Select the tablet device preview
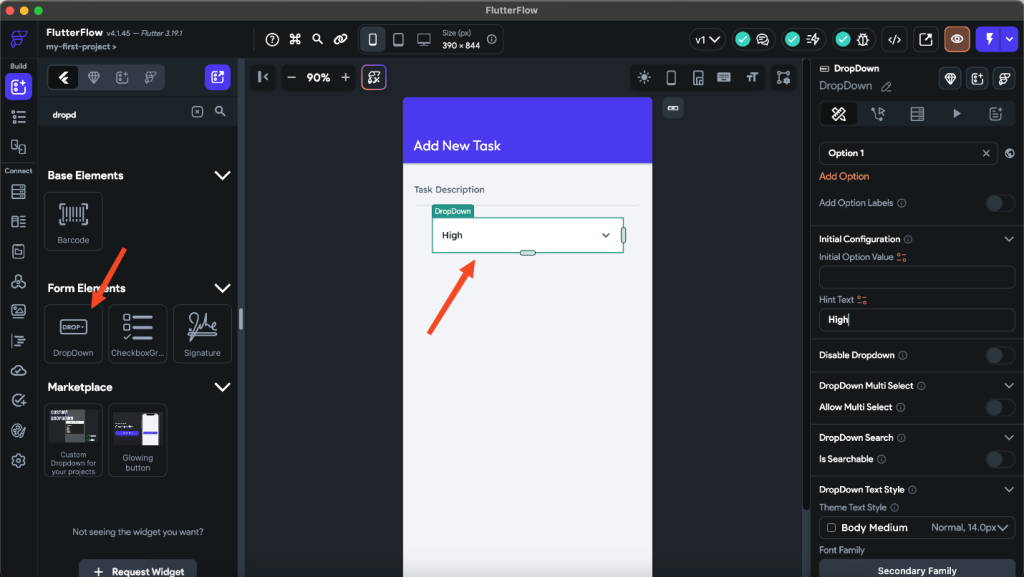The width and height of the screenshot is (1024, 577). click(398, 40)
